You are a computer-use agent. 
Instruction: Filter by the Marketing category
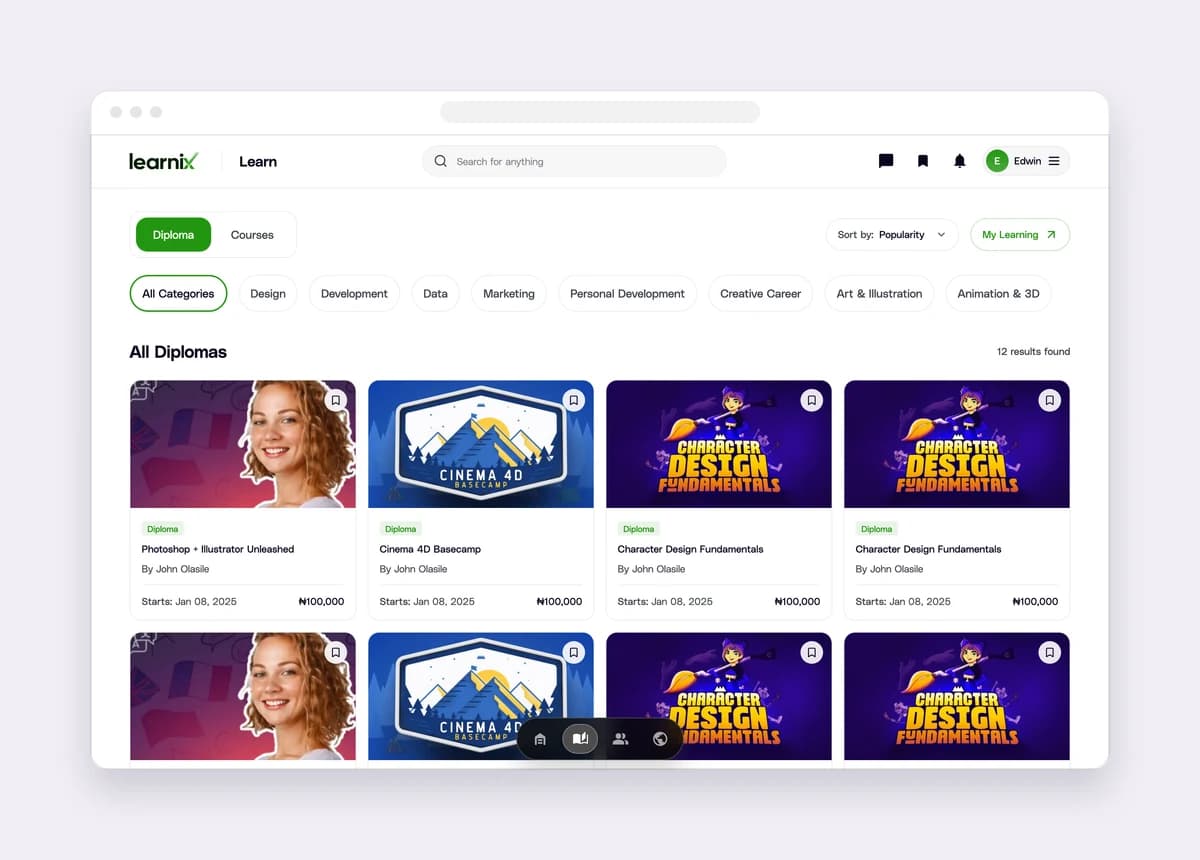(509, 294)
